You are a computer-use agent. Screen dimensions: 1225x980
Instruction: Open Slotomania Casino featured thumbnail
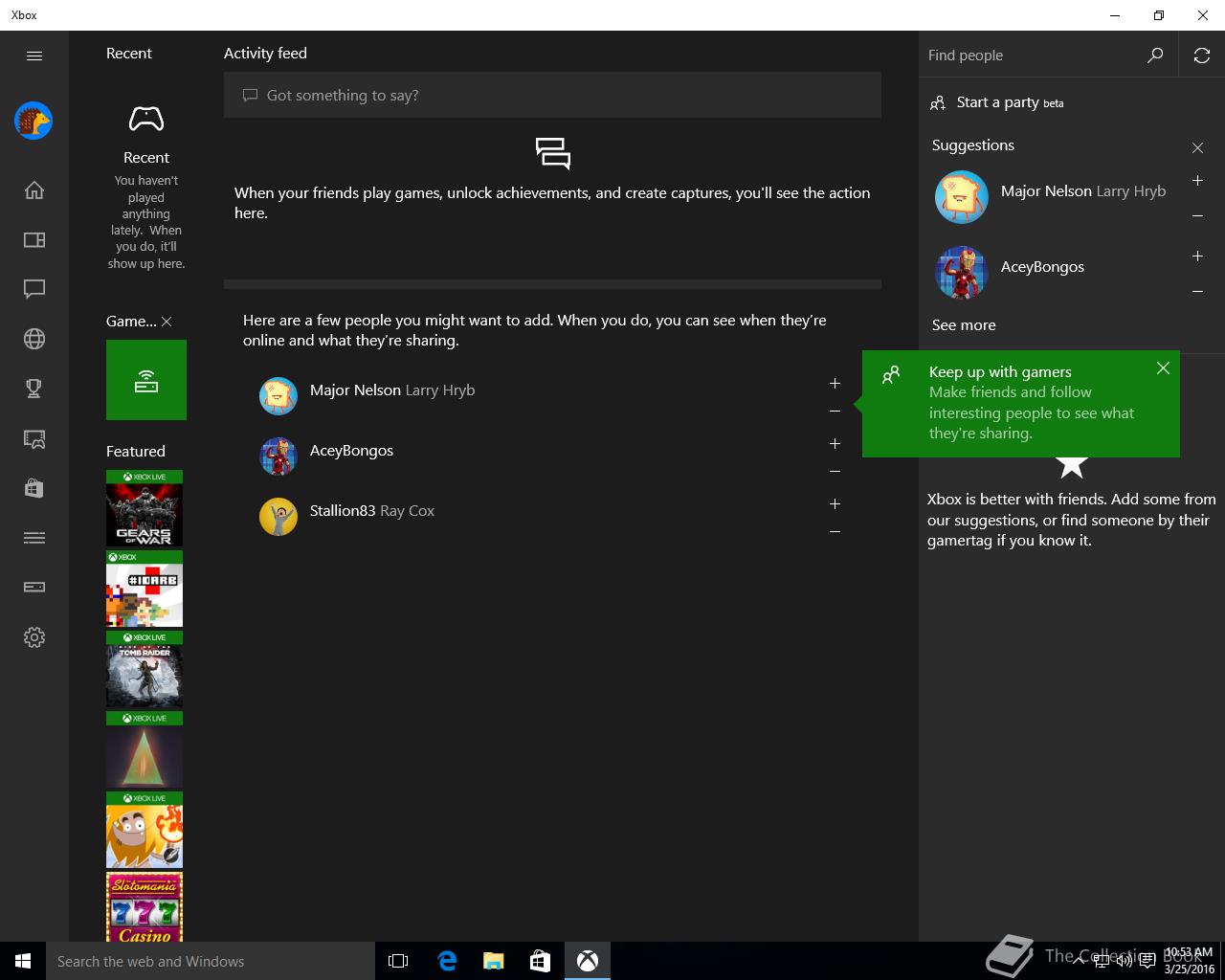coord(145,906)
